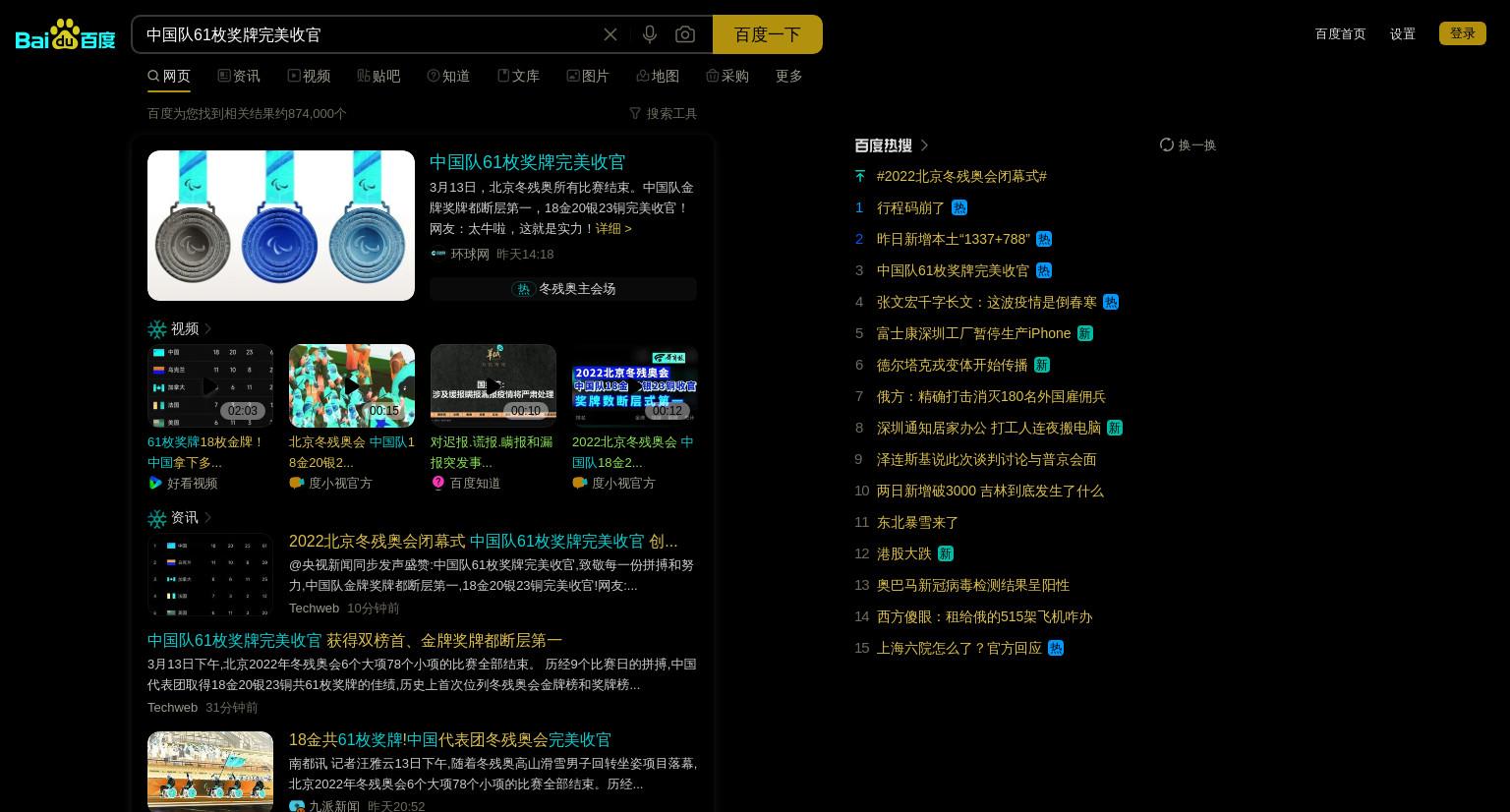Screen dimensions: 1510x812
Task: Click the 热 badge beside 行程码崩了
Action: click(x=959, y=207)
